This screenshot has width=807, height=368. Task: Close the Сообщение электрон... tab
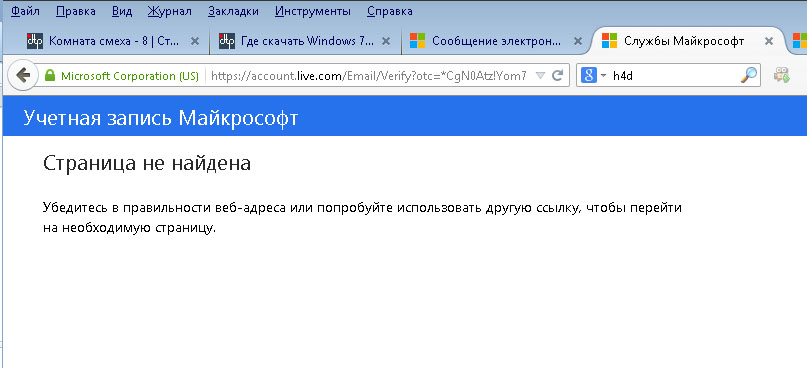[578, 41]
